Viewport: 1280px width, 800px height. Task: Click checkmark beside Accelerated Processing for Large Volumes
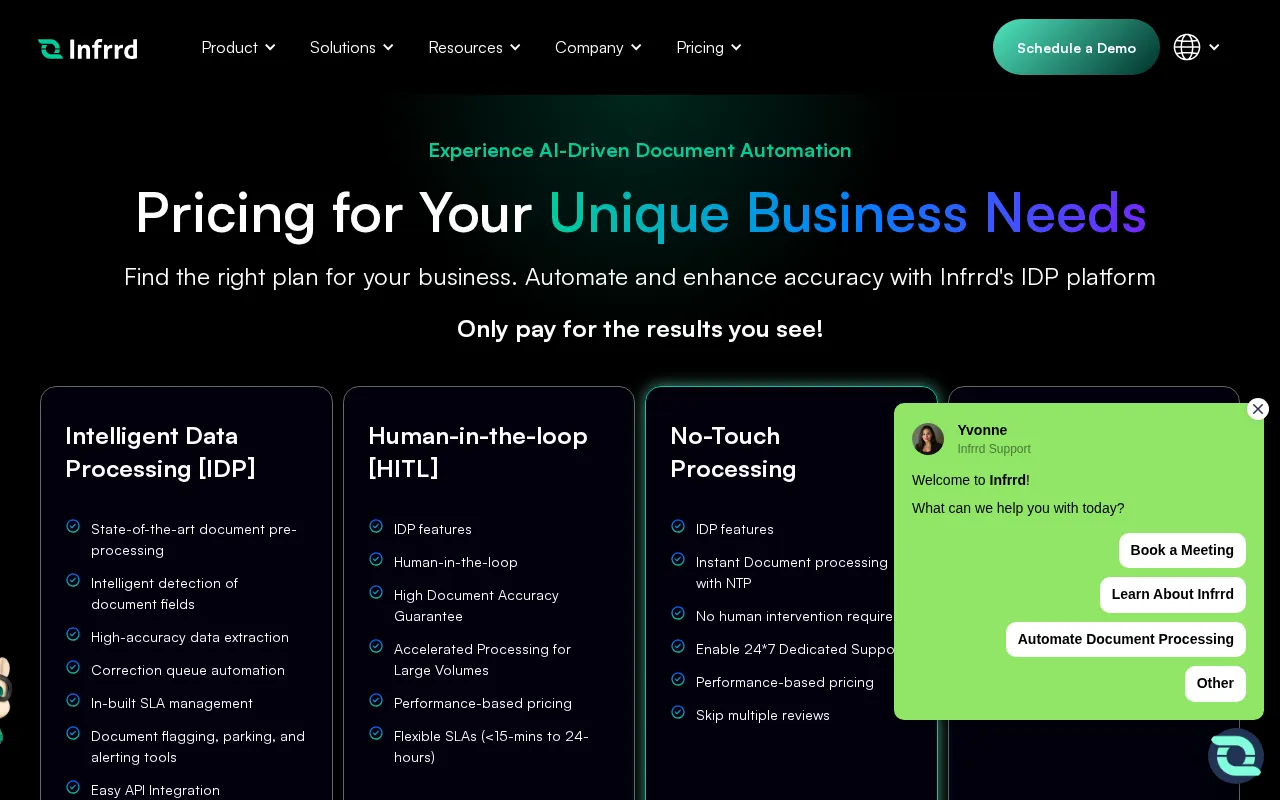376,646
